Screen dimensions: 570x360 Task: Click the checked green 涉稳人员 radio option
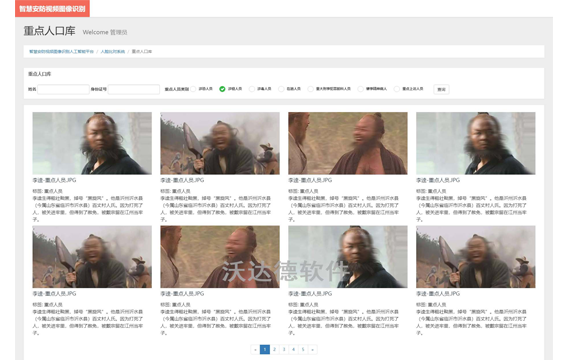tap(222, 89)
